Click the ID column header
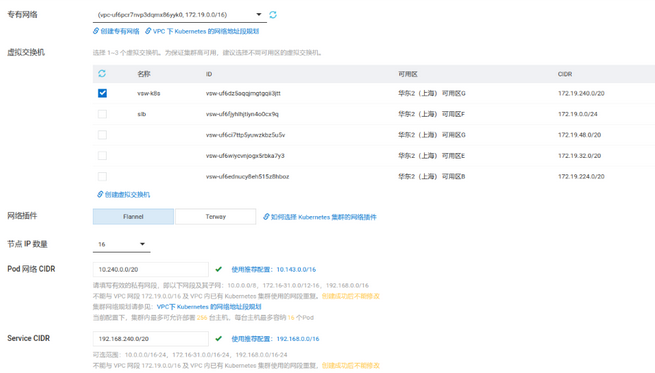655x373 pixels. [209, 74]
